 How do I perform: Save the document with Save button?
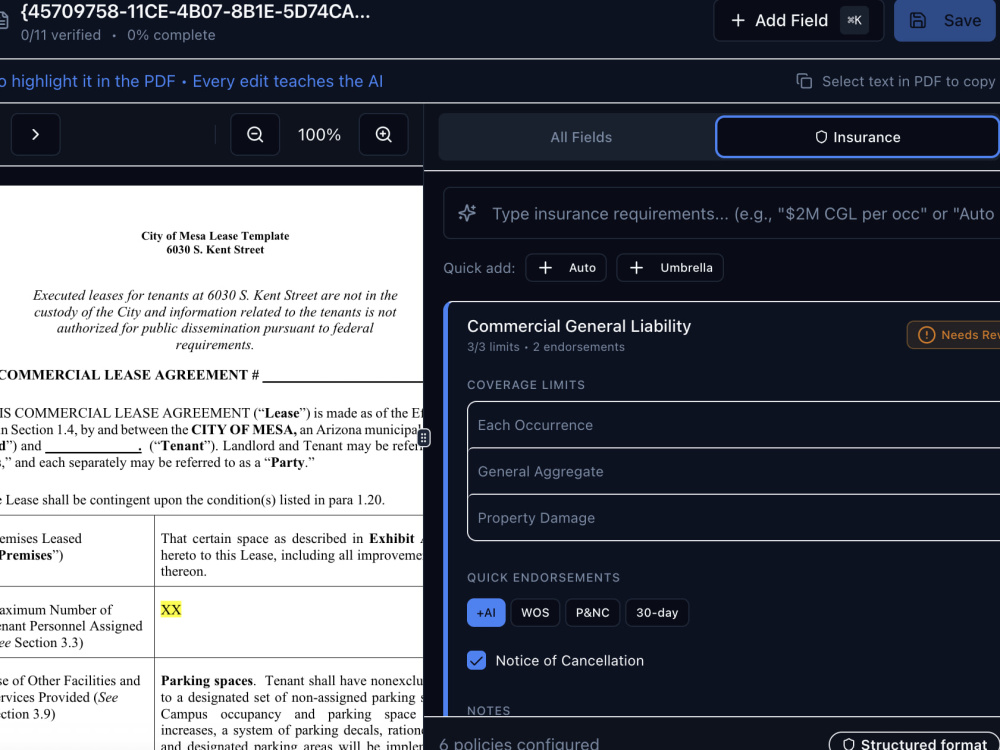pos(945,20)
